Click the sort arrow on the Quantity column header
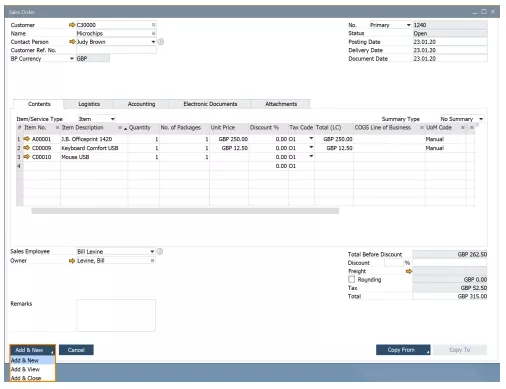This screenshot has height=389, width=506. pyautogui.click(x=125, y=128)
